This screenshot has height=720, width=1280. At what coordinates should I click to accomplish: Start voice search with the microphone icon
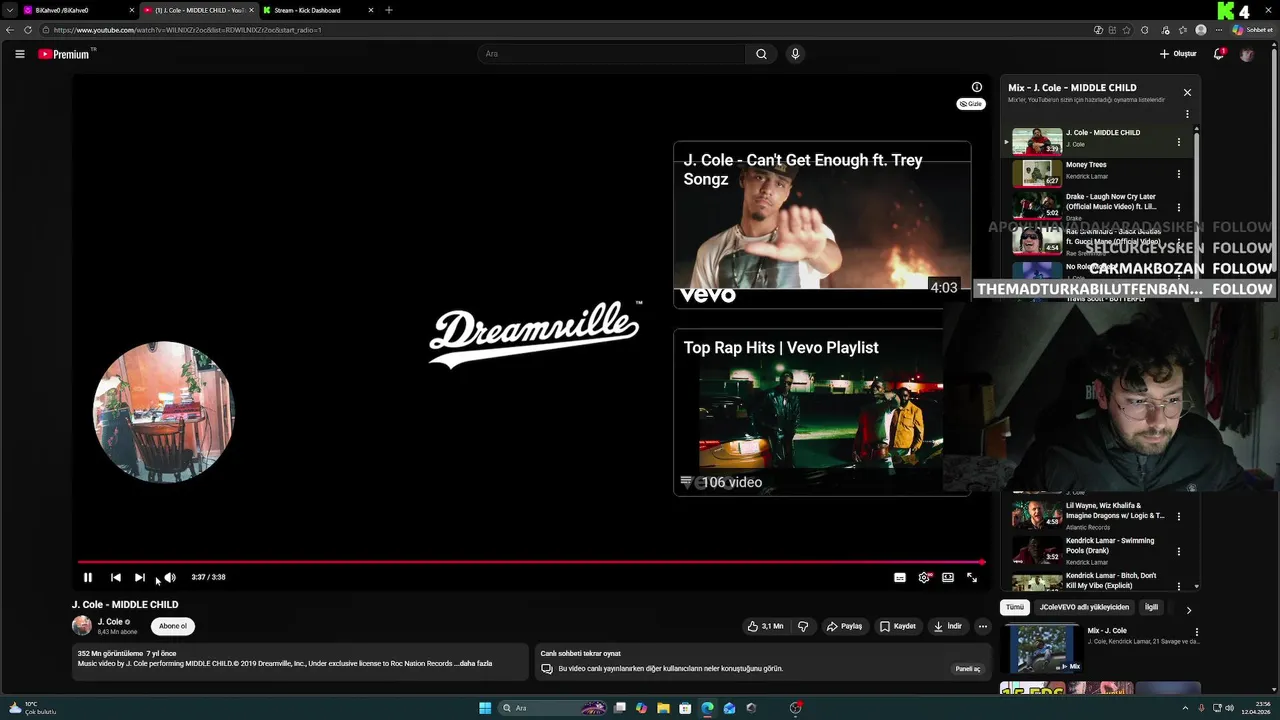coord(795,54)
